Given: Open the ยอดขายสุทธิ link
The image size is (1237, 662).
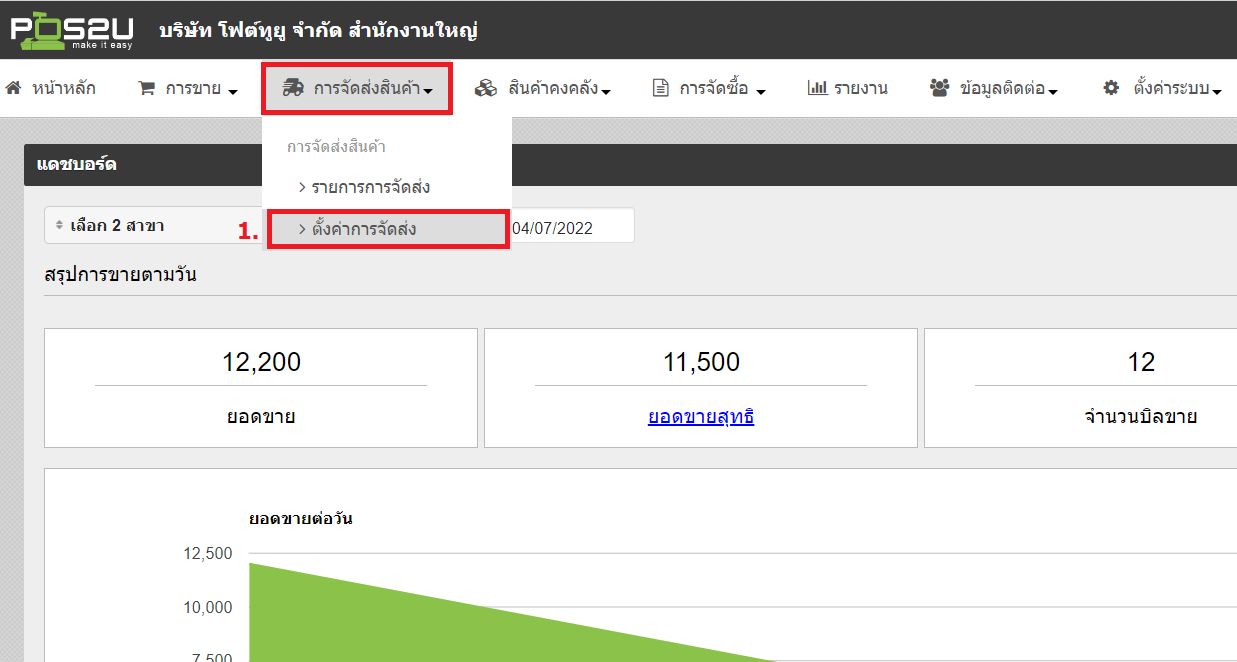Looking at the screenshot, I should click(700, 417).
